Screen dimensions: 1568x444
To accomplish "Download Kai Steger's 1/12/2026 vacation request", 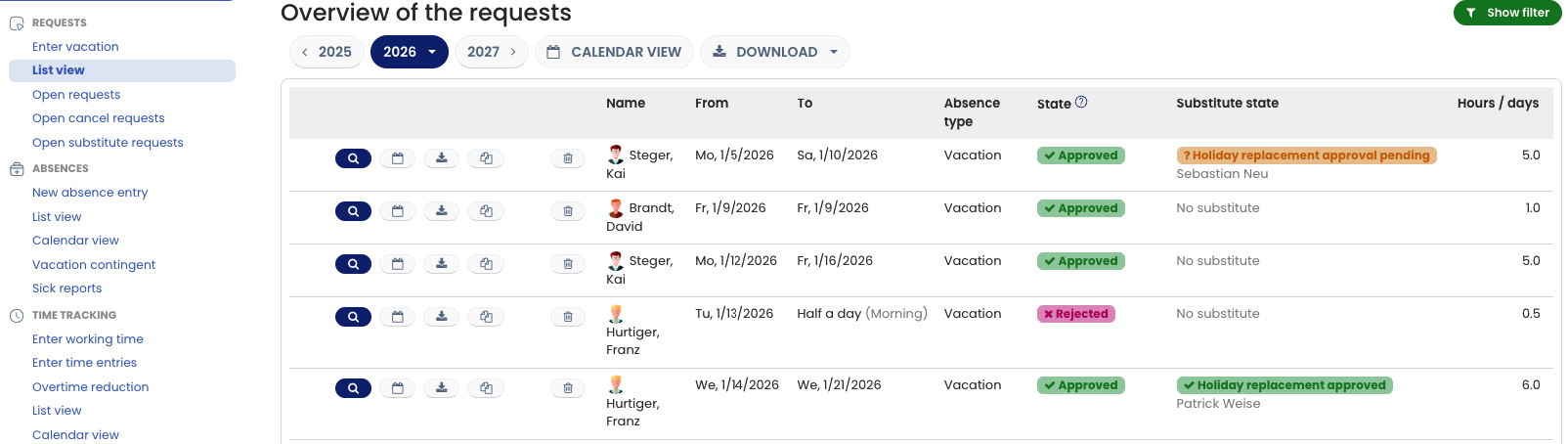I will [x=442, y=264].
